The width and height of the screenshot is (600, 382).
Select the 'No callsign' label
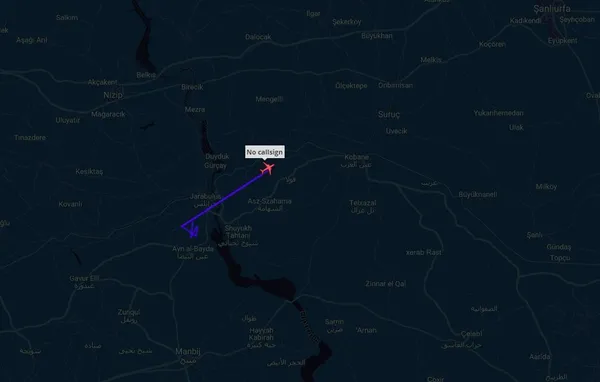[x=265, y=152]
